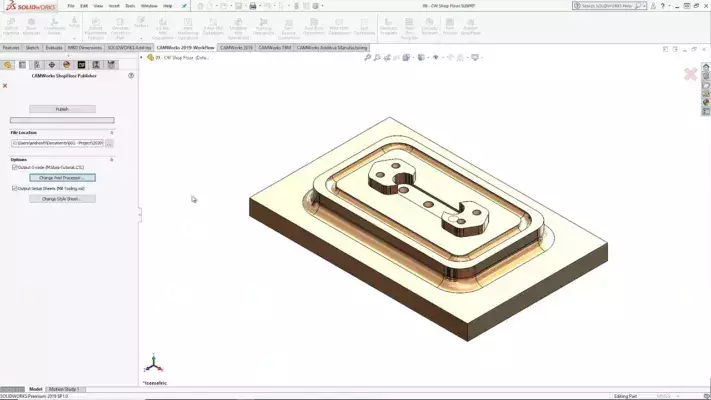The height and width of the screenshot is (400, 711).
Task: Open the Options gear dropdown arrow
Action: click(x=322, y=6)
